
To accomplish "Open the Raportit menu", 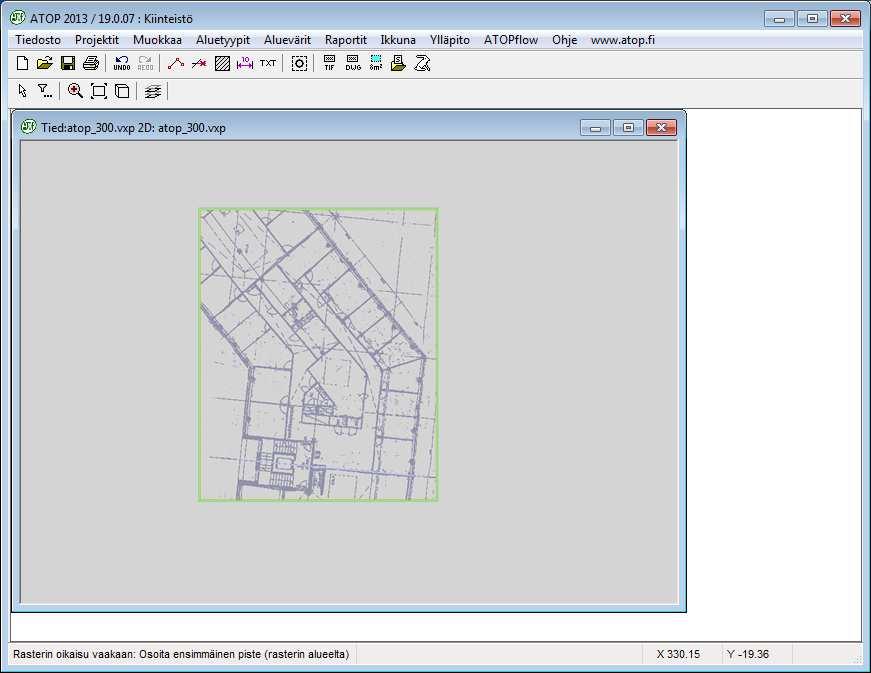I will (346, 40).
